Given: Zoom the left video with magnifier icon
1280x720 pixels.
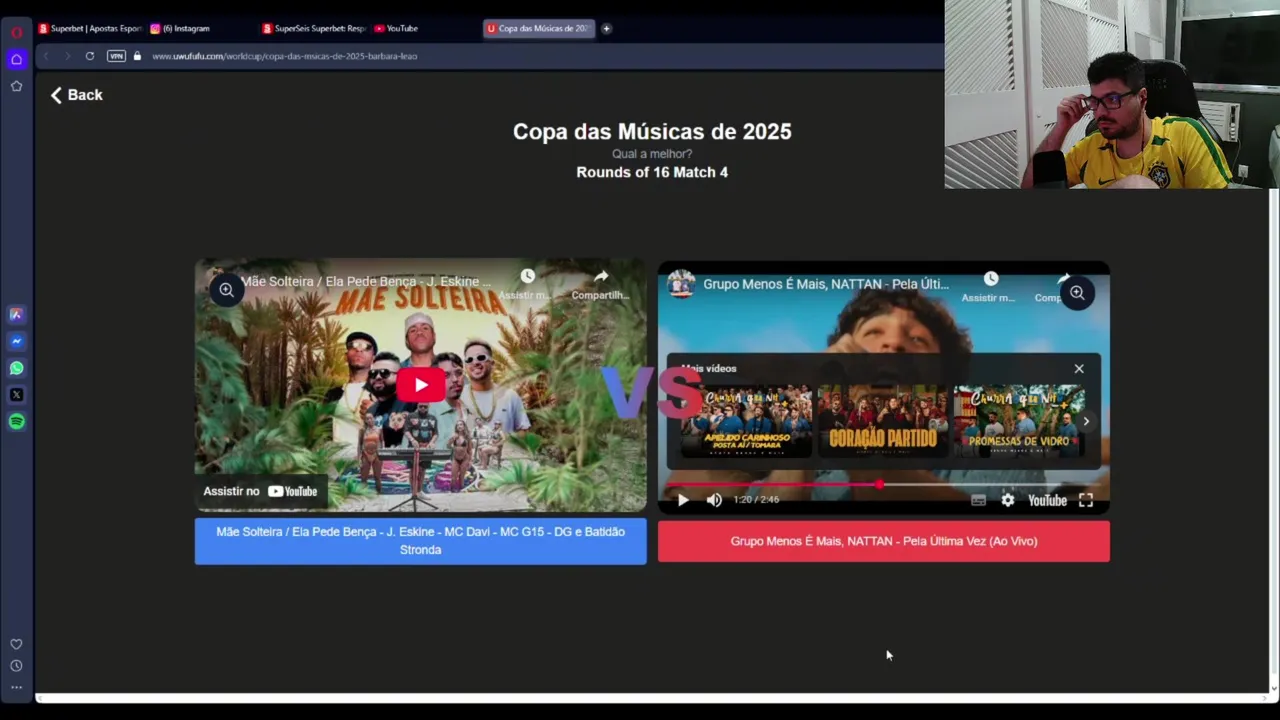Looking at the screenshot, I should click(227, 290).
